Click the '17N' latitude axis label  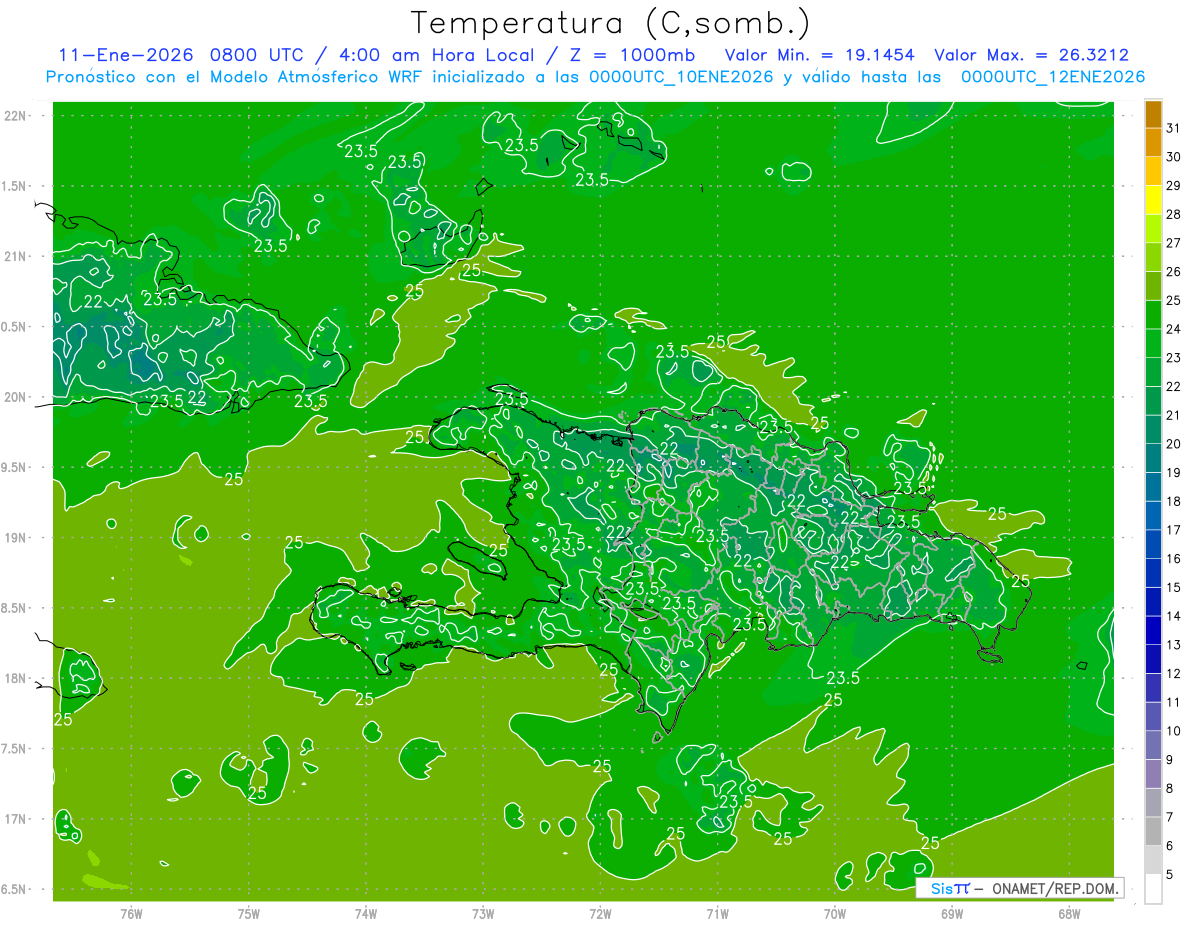(x=16, y=819)
